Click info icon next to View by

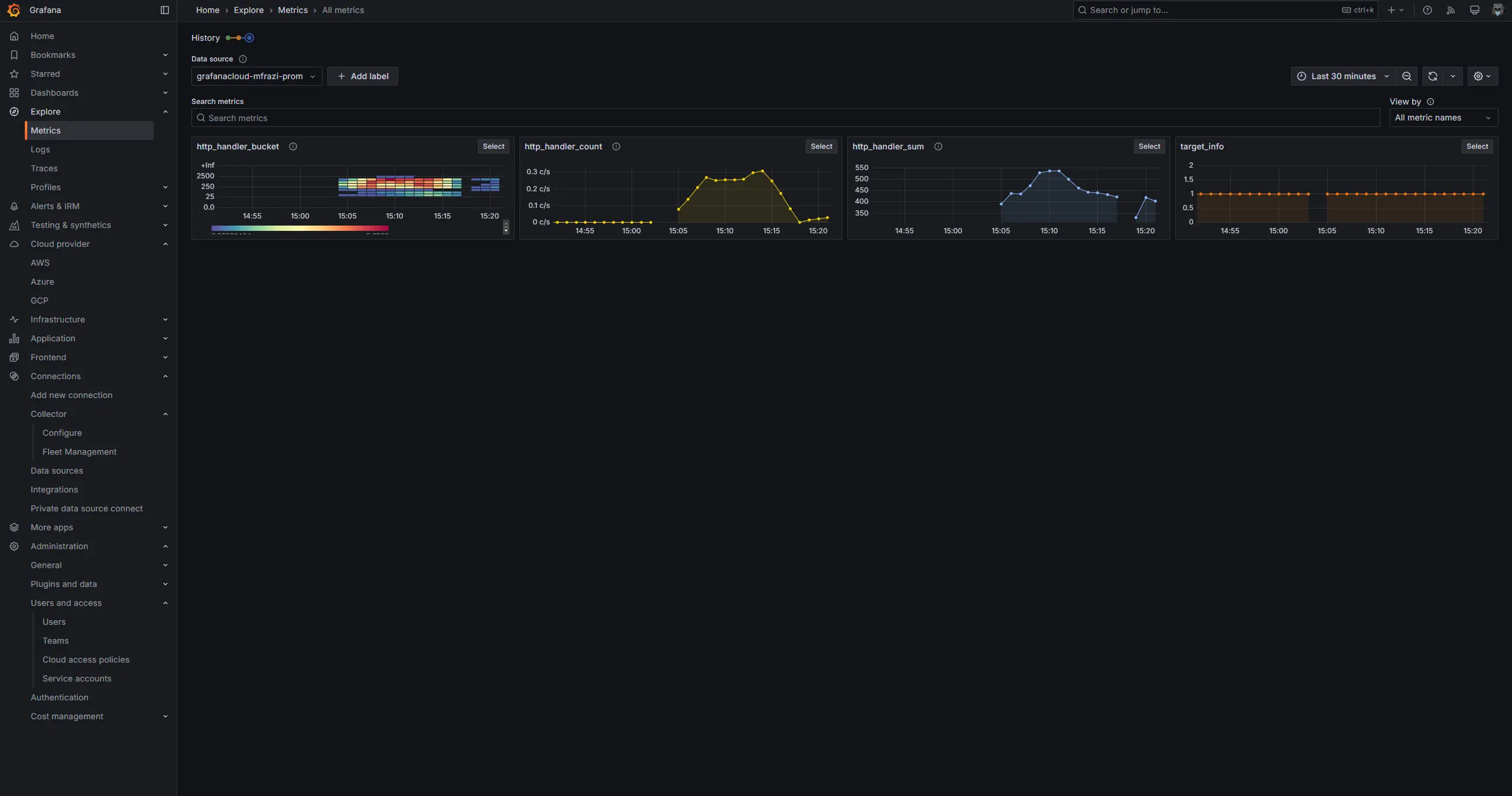tap(1430, 102)
